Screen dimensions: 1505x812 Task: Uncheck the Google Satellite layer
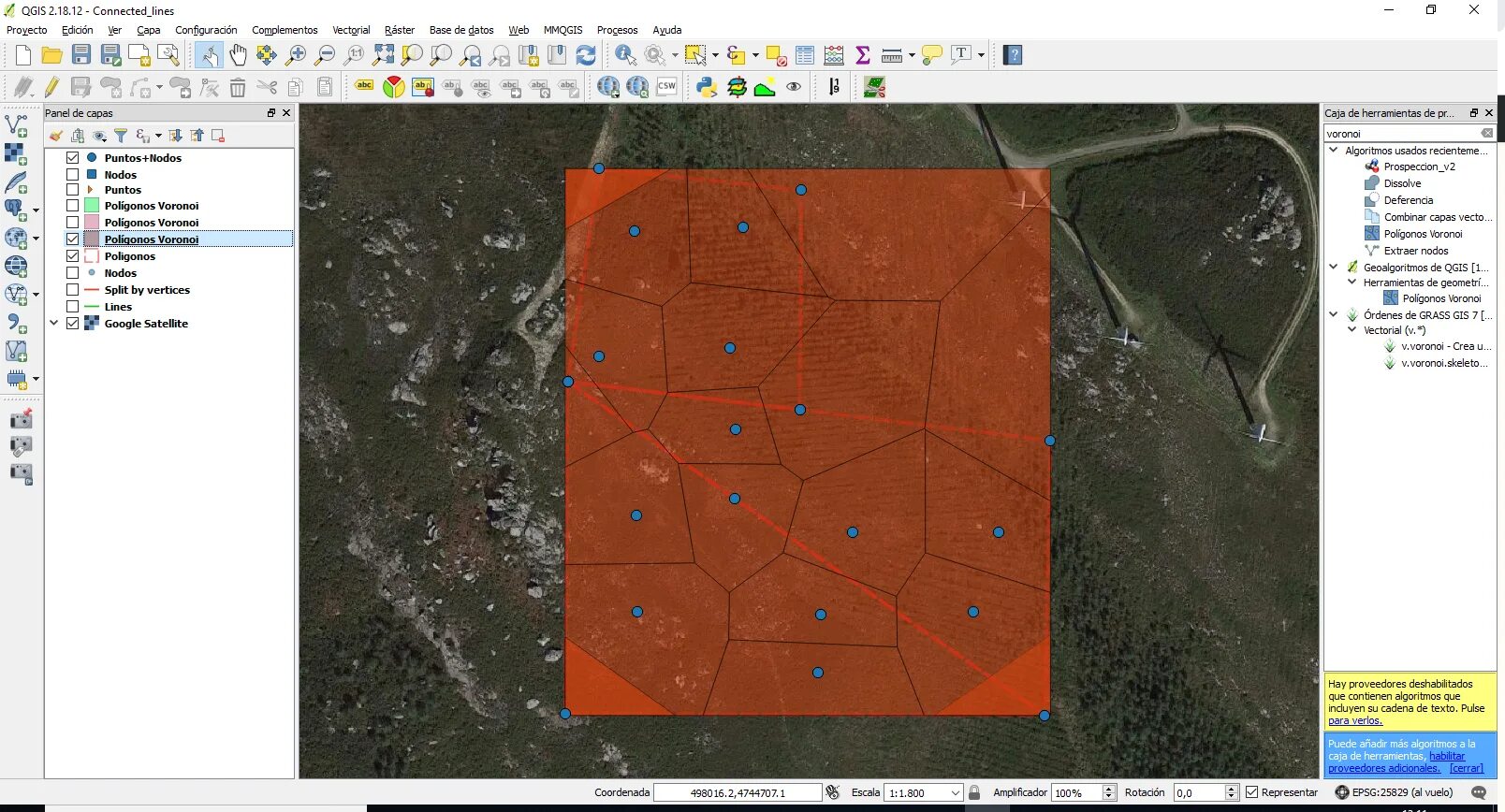(72, 324)
